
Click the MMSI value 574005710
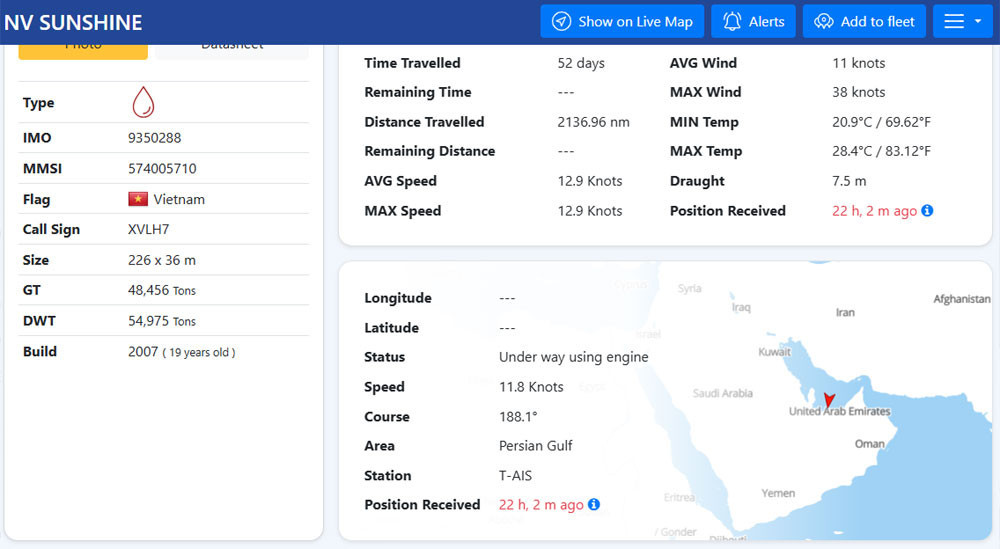(162, 169)
